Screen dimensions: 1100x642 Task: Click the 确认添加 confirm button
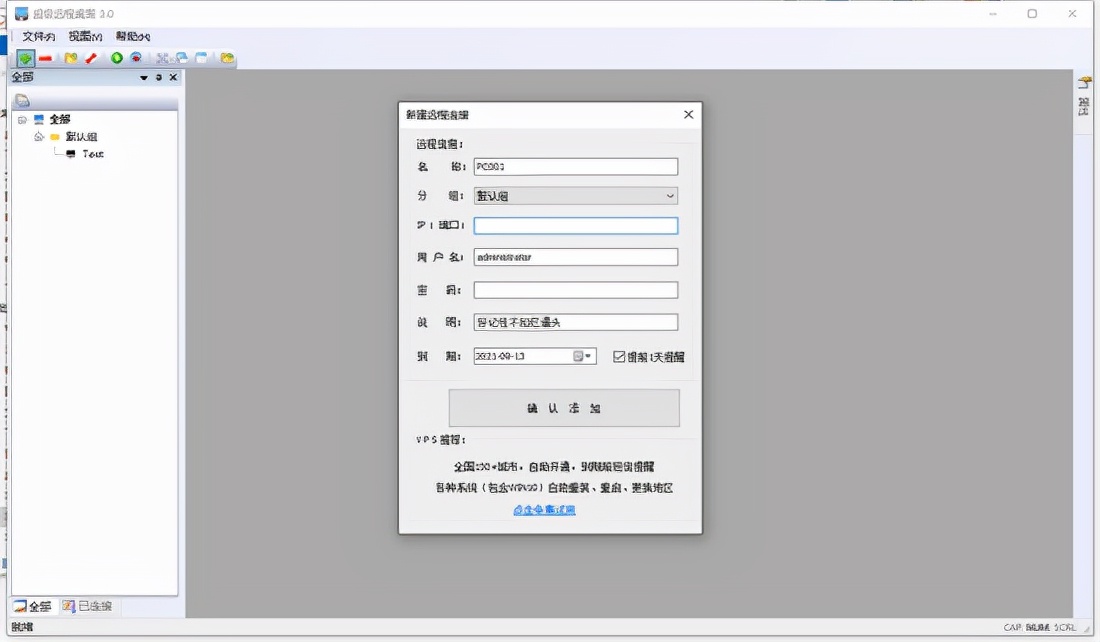(x=564, y=408)
